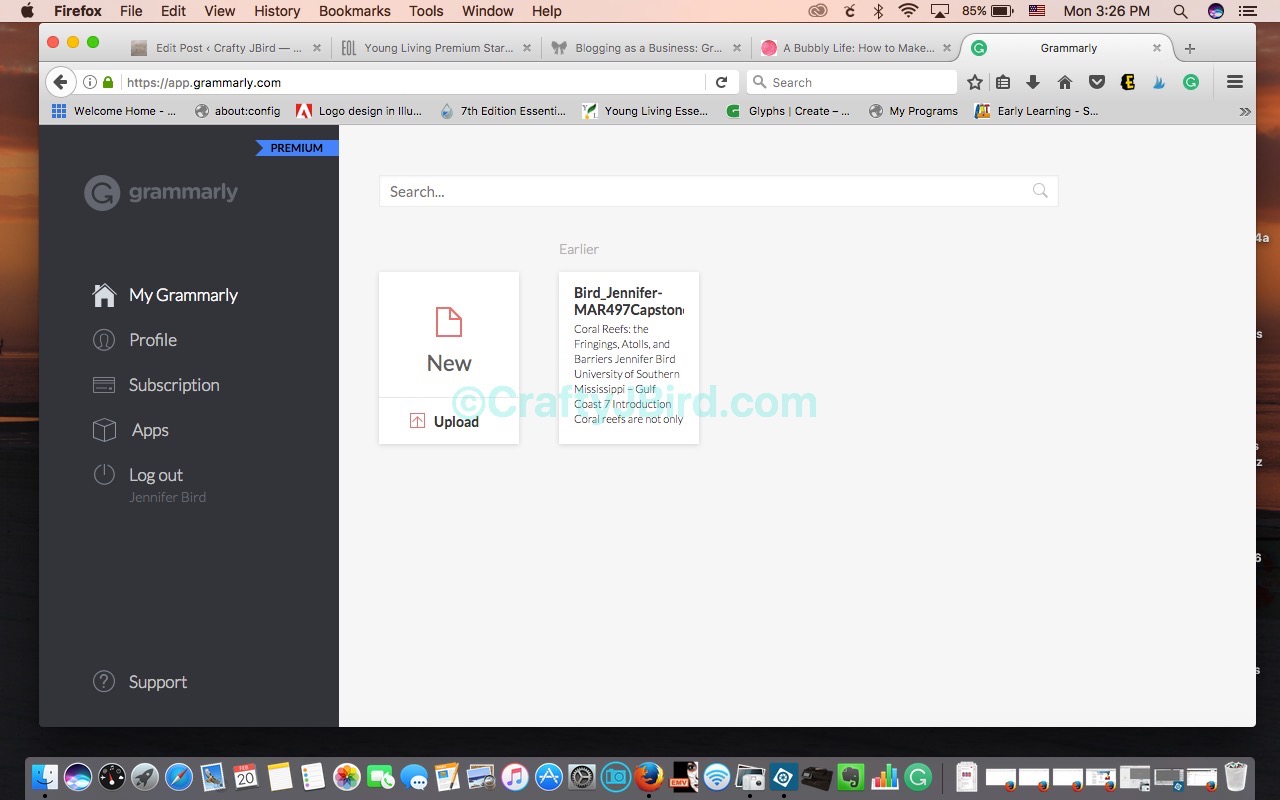Bookmark this page with star icon
The height and width of the screenshot is (800, 1280).
pyautogui.click(x=975, y=82)
